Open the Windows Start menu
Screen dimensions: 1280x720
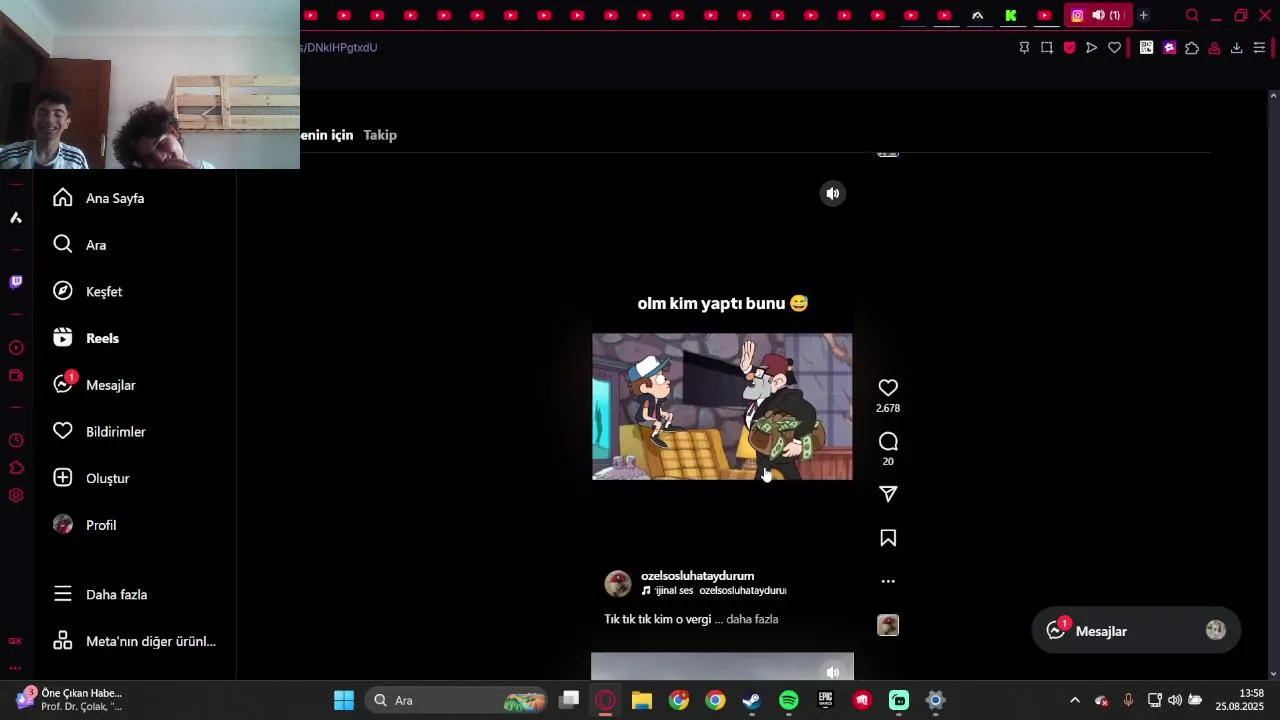344,700
